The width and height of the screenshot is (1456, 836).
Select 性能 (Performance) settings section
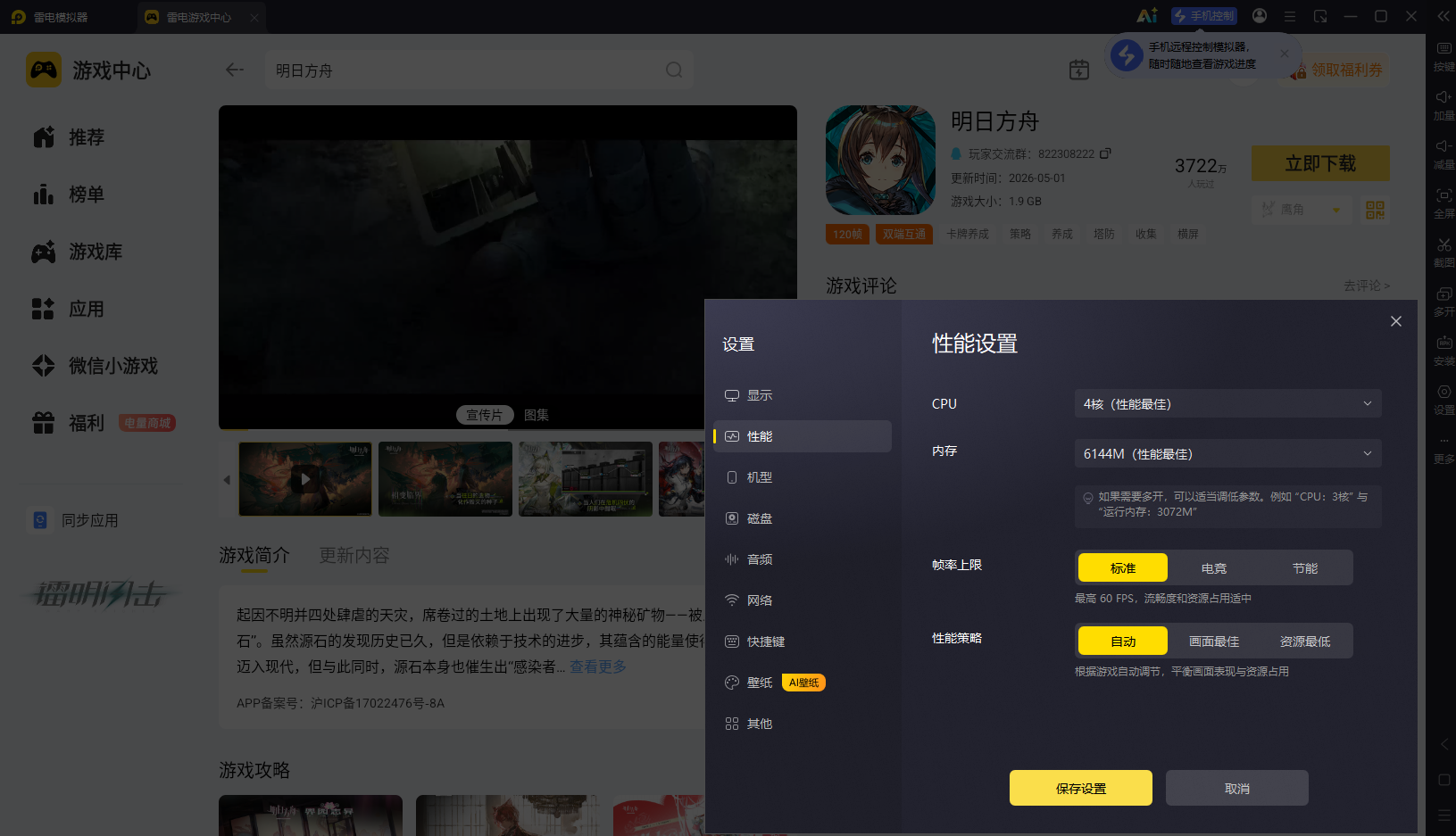pyautogui.click(x=802, y=436)
